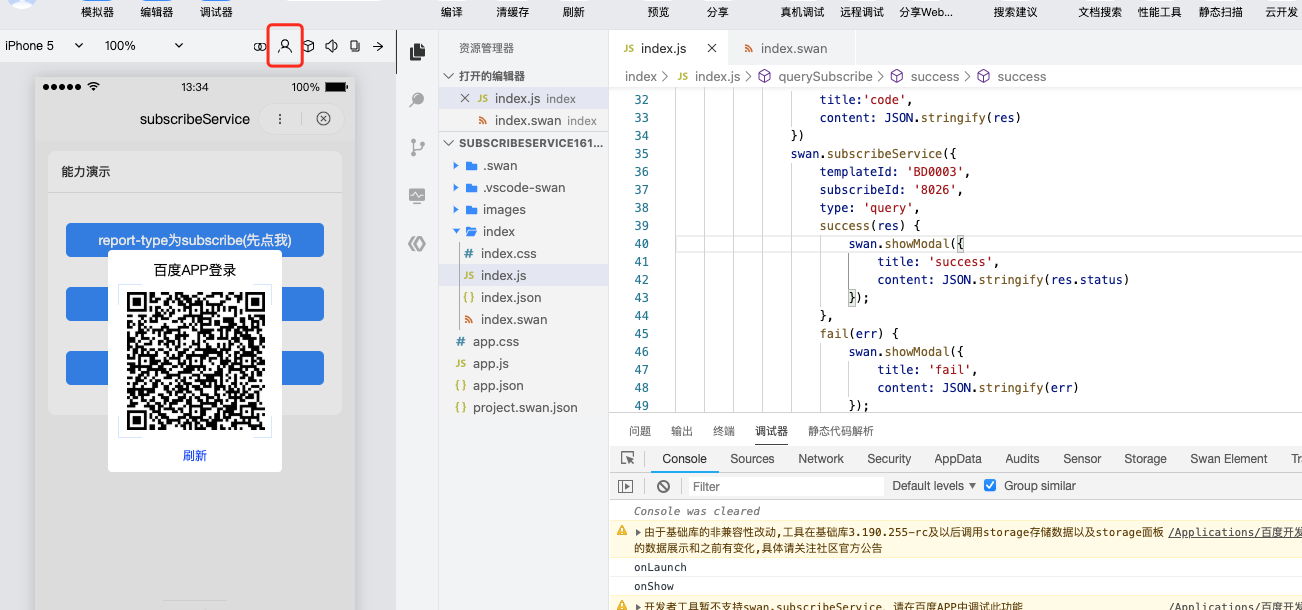Click the simulator circled X close capsule button
Screen dimensions: 1302x610
(x=323, y=119)
